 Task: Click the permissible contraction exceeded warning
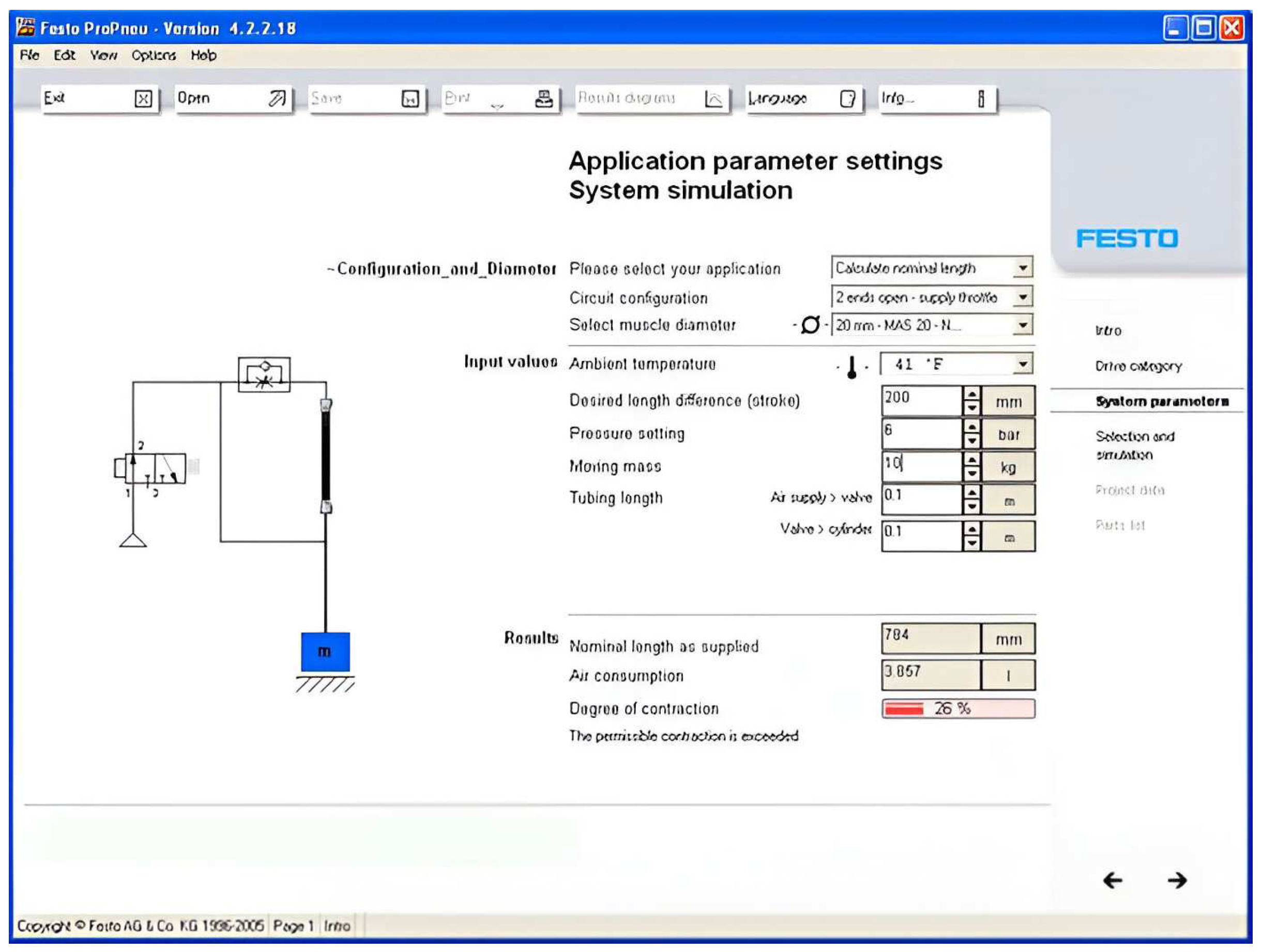pos(683,736)
